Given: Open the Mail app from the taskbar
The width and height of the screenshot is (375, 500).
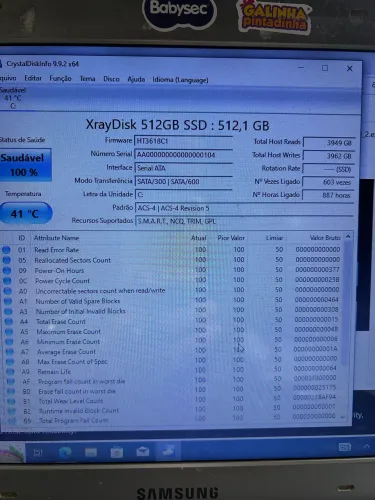Looking at the screenshot, I should (143, 452).
